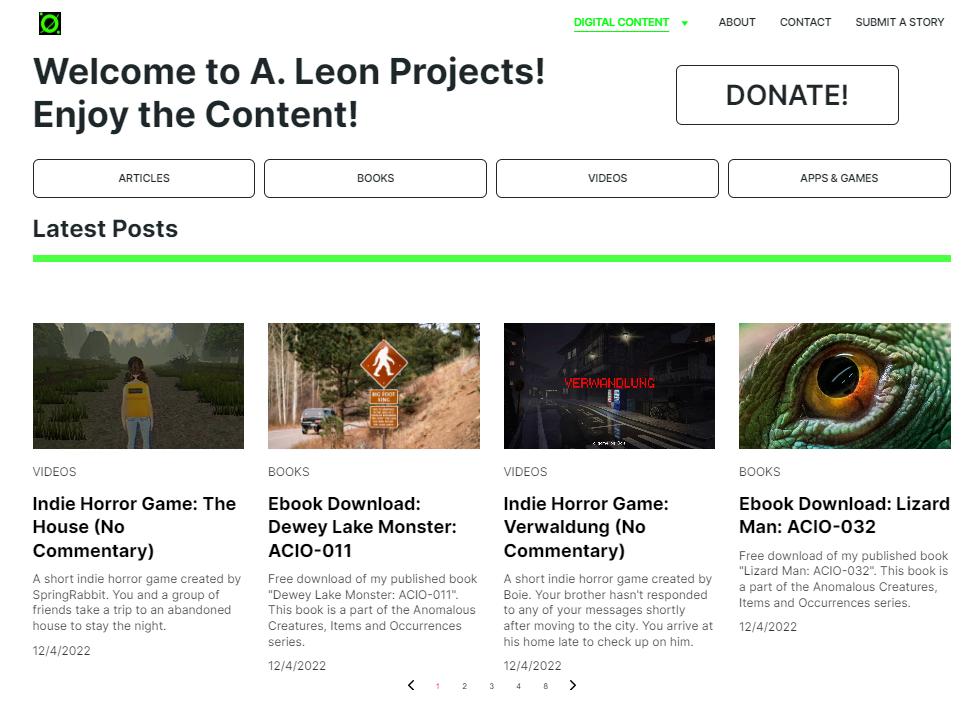
Task: Expand the Digital Content dropdown arrow
Action: click(685, 24)
